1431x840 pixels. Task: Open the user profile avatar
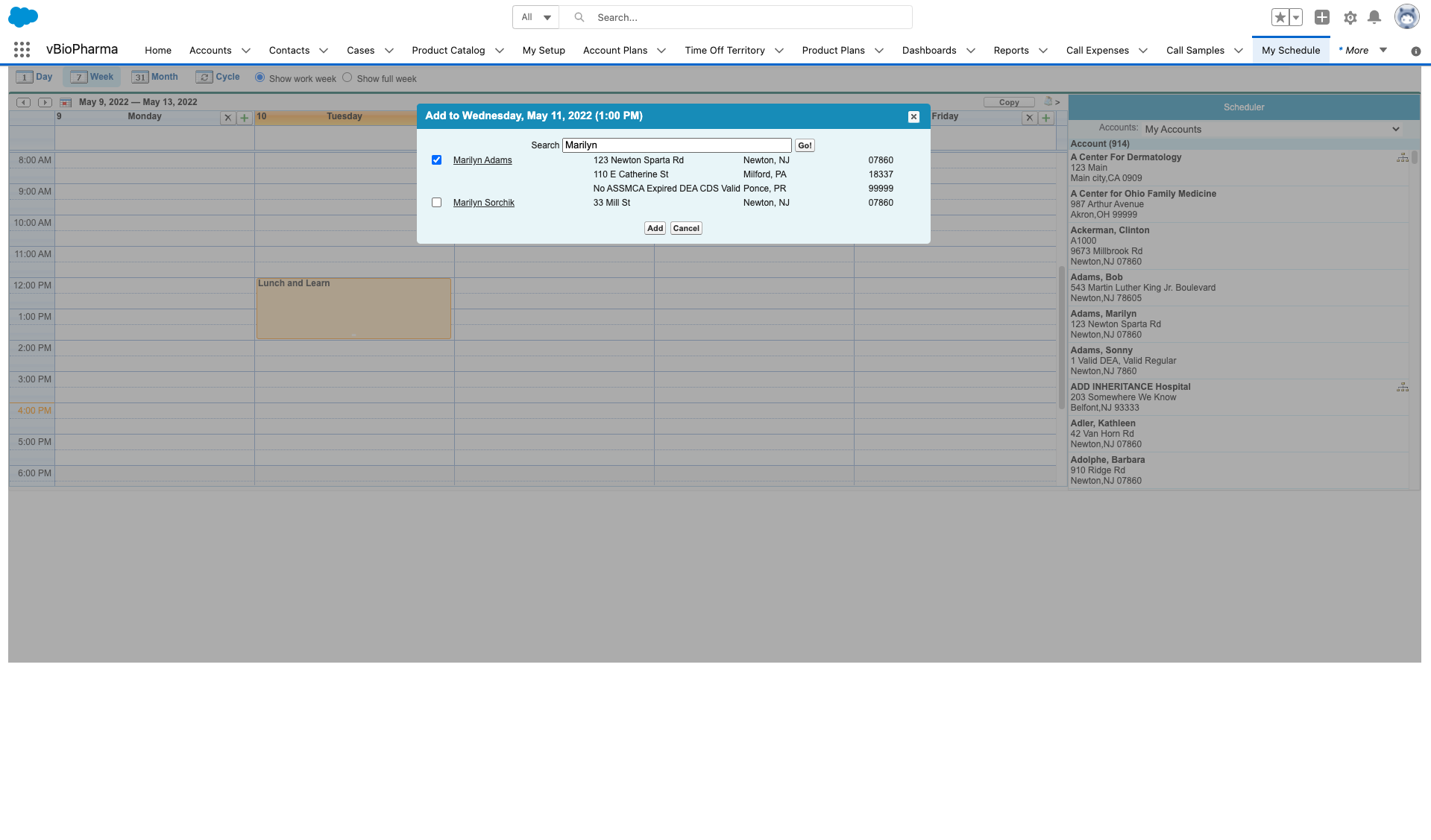coord(1406,17)
